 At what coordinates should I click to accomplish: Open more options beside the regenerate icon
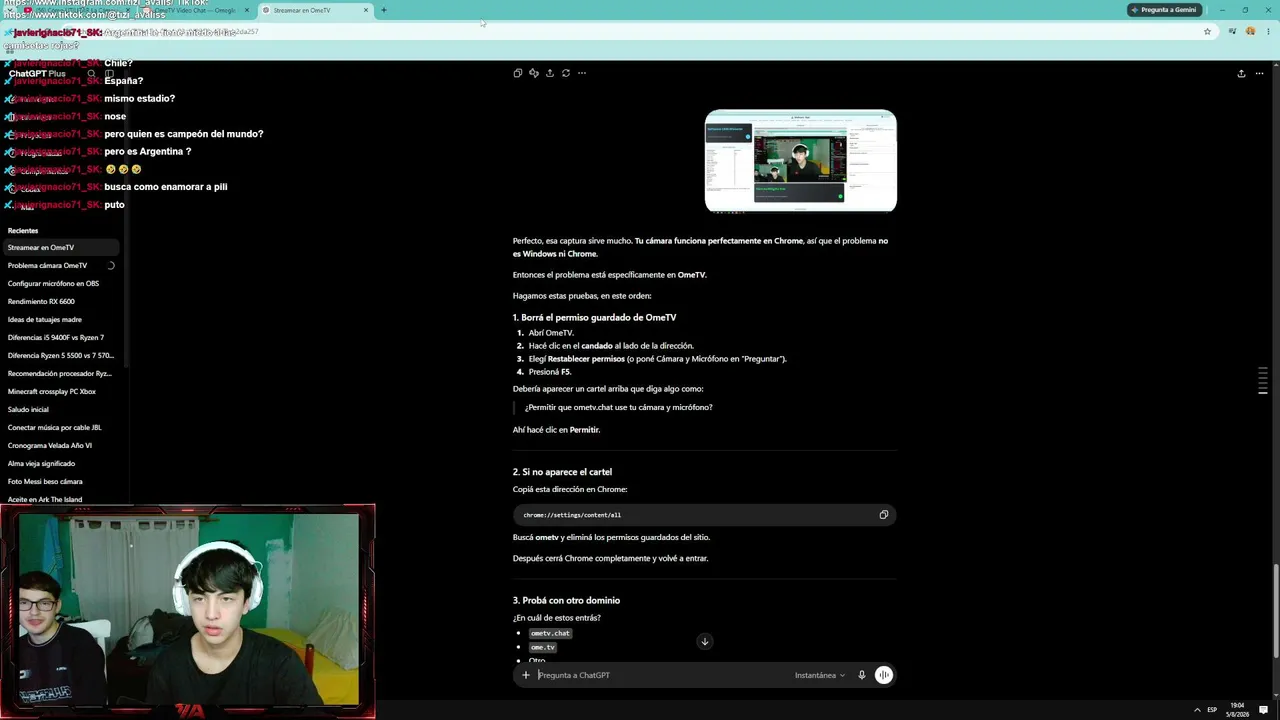581,73
